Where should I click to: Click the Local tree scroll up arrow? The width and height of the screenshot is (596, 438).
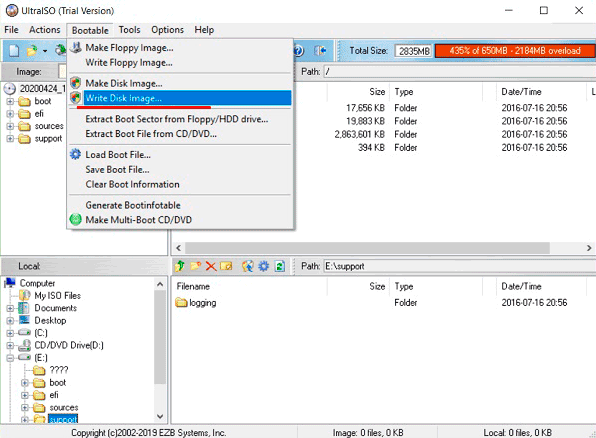pyautogui.click(x=160, y=284)
